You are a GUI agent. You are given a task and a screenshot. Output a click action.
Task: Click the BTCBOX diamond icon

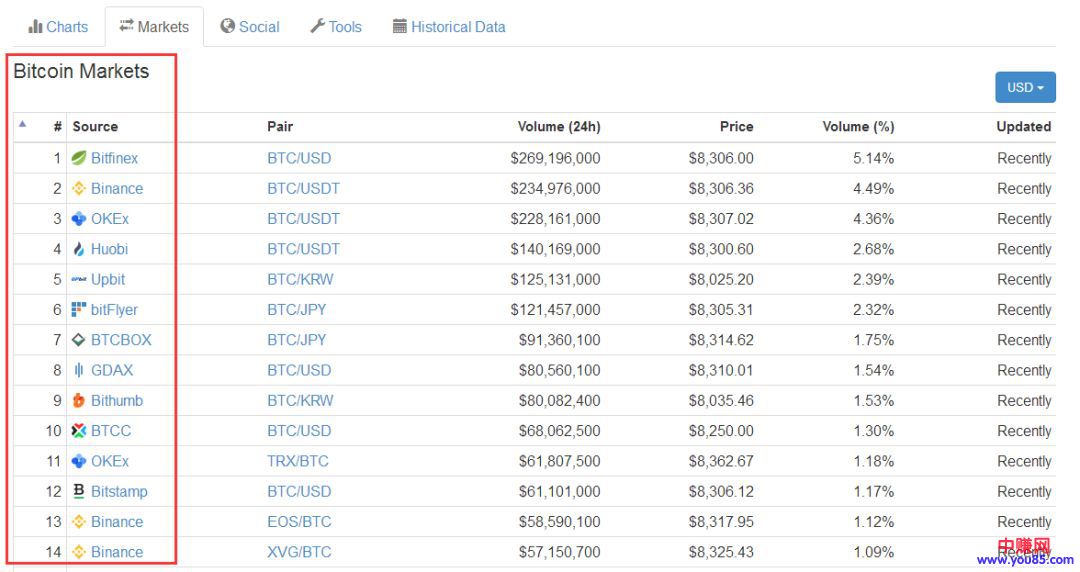pyautogui.click(x=79, y=340)
